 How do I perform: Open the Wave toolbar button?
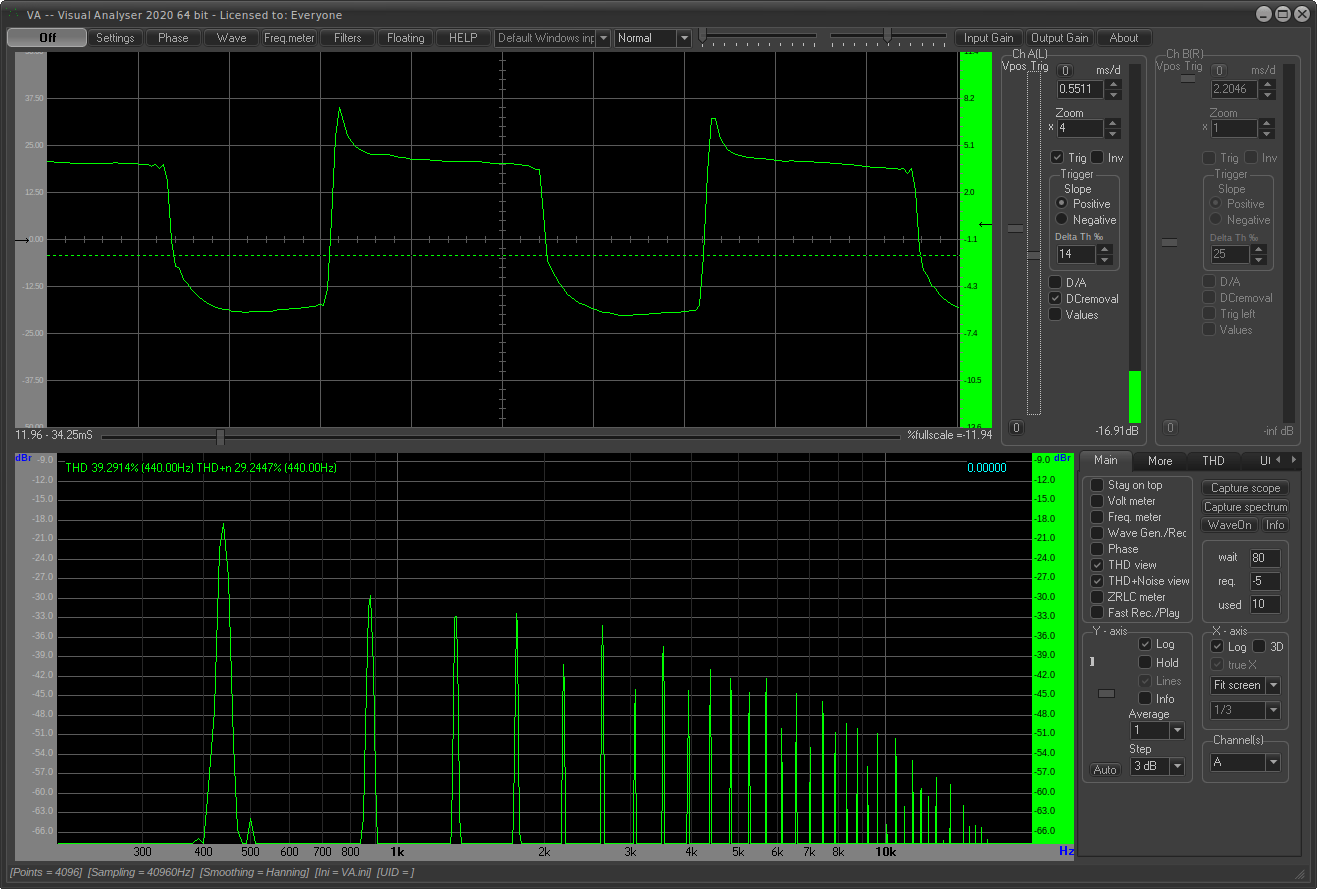pyautogui.click(x=231, y=38)
